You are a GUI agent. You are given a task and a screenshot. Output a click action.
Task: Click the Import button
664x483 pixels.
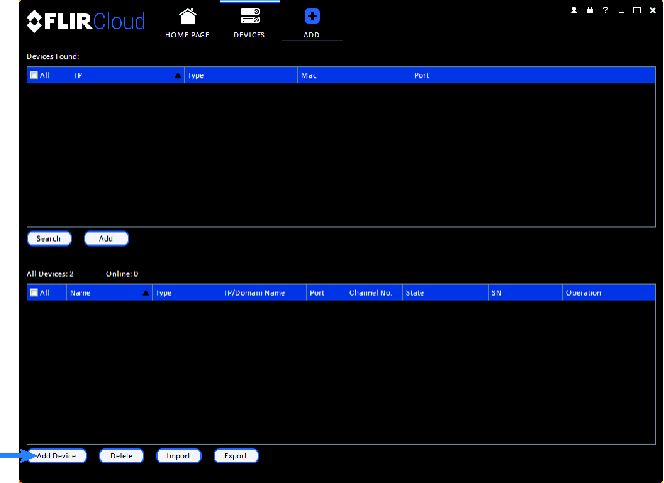pos(178,456)
